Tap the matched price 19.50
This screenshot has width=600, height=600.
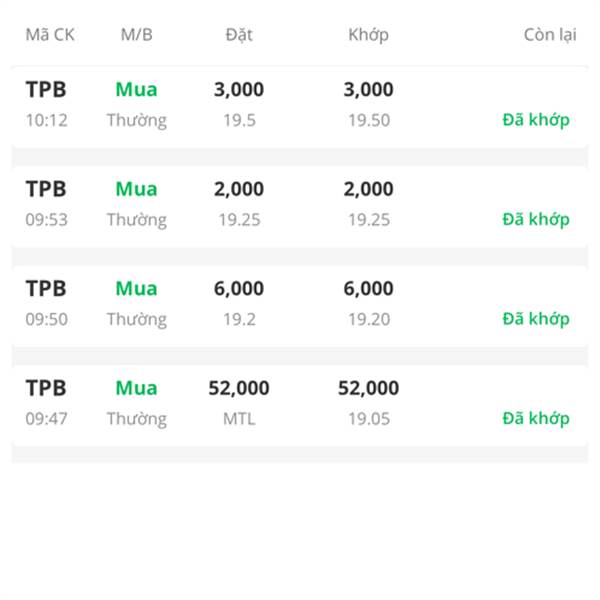(369, 121)
